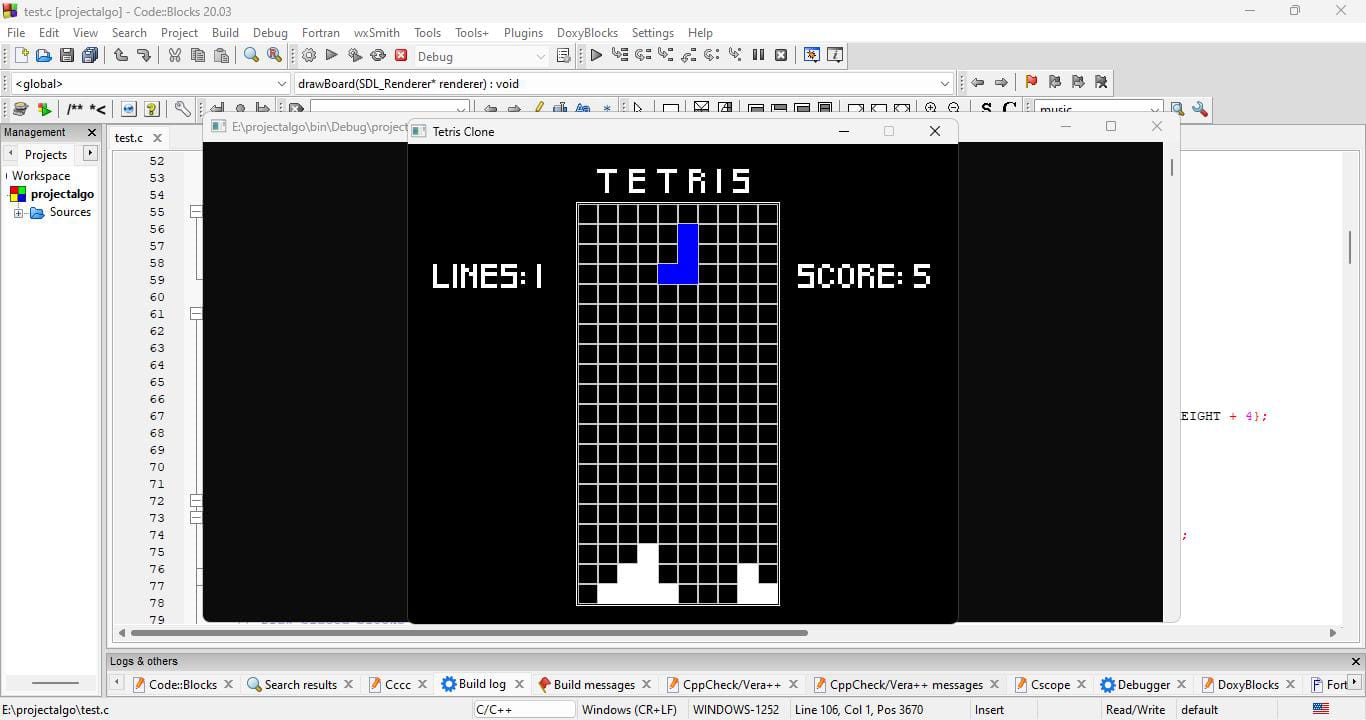Screen dimensions: 1366x720
Task: Open the Debug menu
Action: pyautogui.click(x=270, y=32)
